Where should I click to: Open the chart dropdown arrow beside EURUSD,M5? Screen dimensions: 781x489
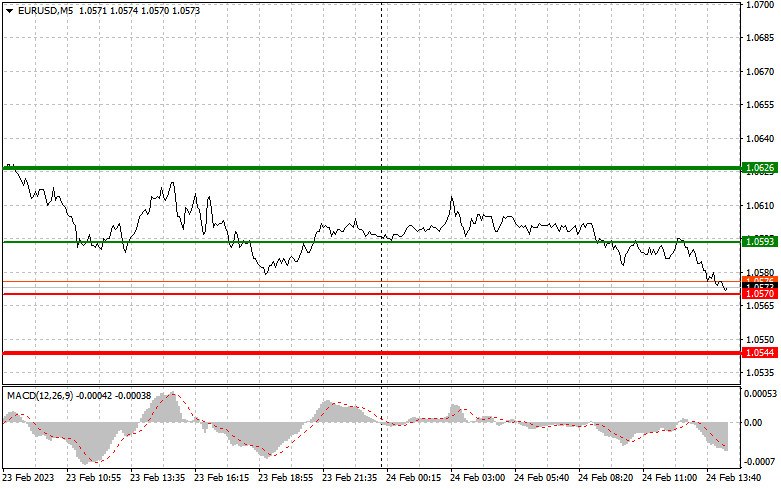(x=9, y=10)
